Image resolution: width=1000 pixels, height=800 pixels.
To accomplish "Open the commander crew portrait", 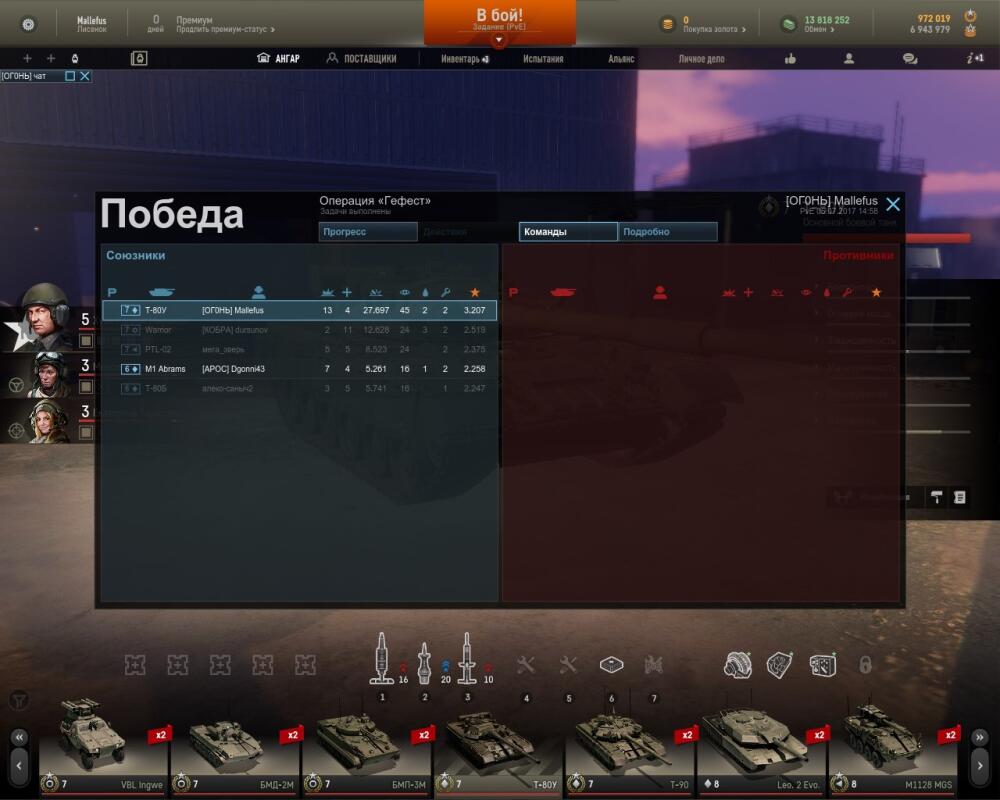I will pyautogui.click(x=45, y=316).
